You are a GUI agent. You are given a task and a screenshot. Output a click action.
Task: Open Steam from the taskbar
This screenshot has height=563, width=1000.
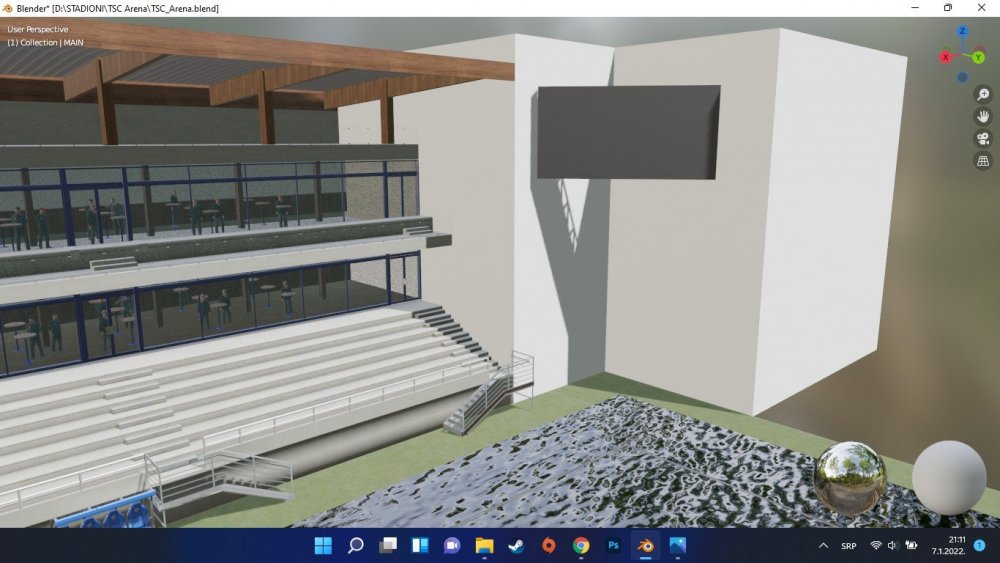tap(516, 546)
